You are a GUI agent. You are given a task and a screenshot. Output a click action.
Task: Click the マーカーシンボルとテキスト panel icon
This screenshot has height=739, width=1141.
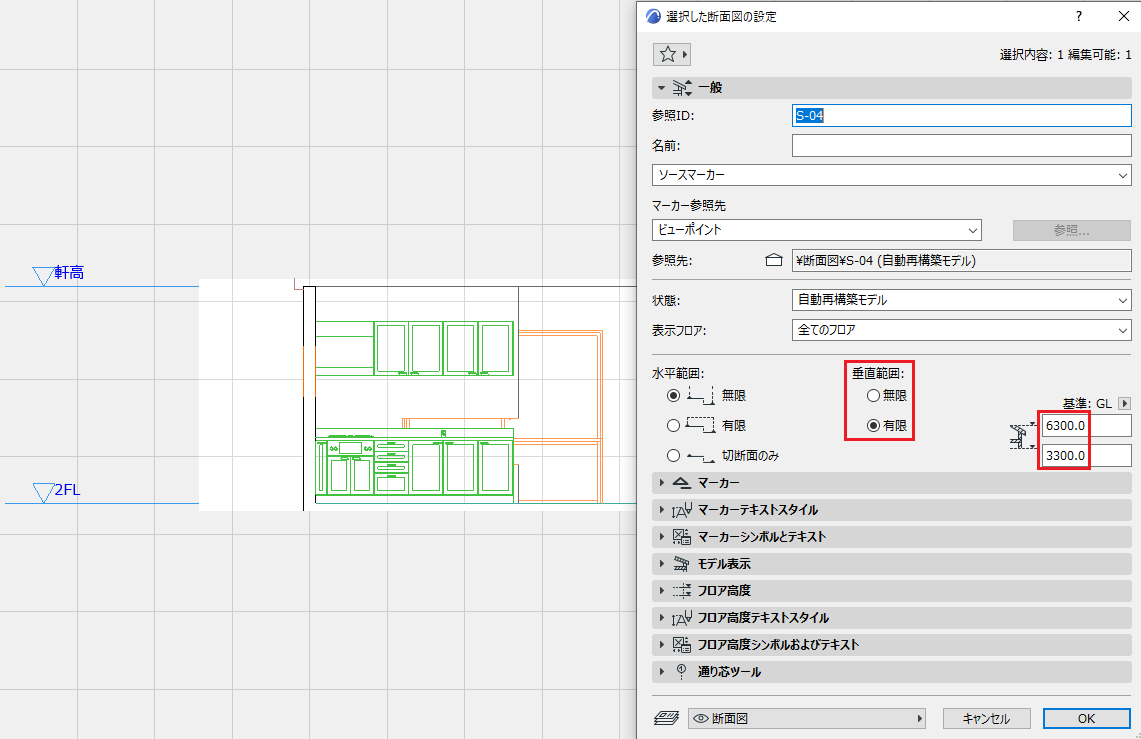(x=681, y=537)
